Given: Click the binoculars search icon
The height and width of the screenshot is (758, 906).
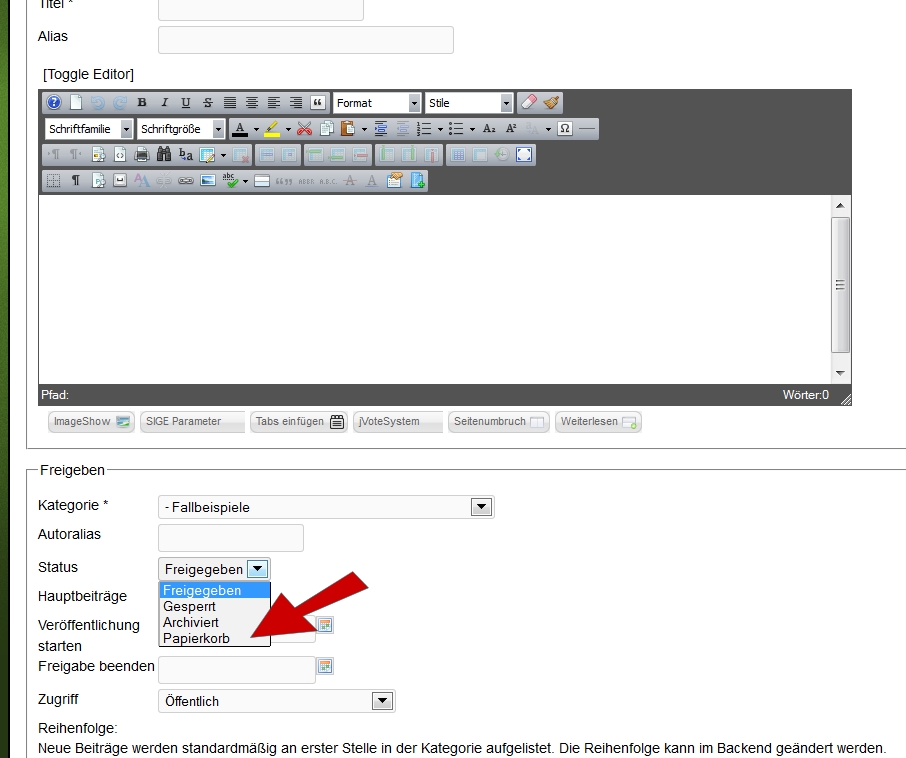Looking at the screenshot, I should (x=165, y=155).
